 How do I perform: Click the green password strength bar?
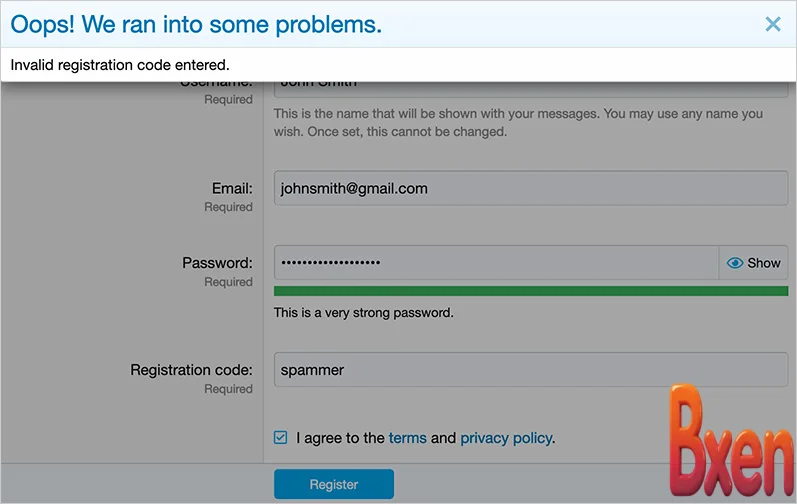point(530,291)
